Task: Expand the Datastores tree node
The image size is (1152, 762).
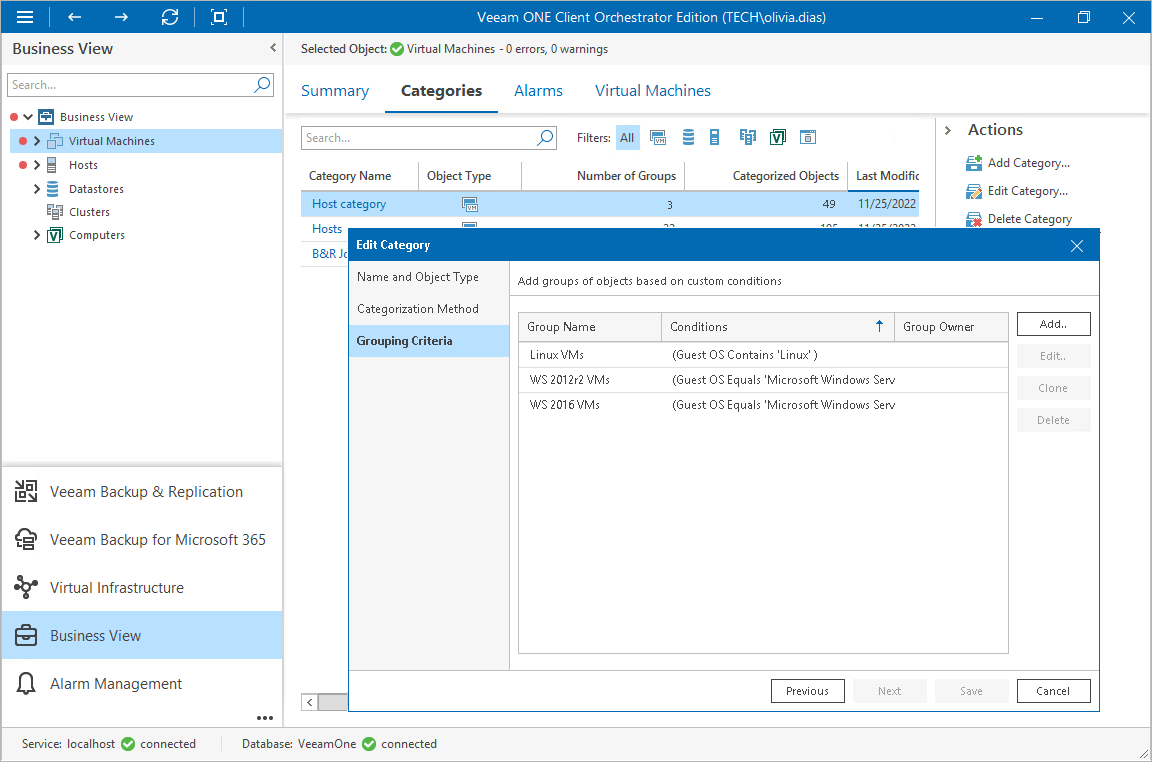Action: click(37, 189)
